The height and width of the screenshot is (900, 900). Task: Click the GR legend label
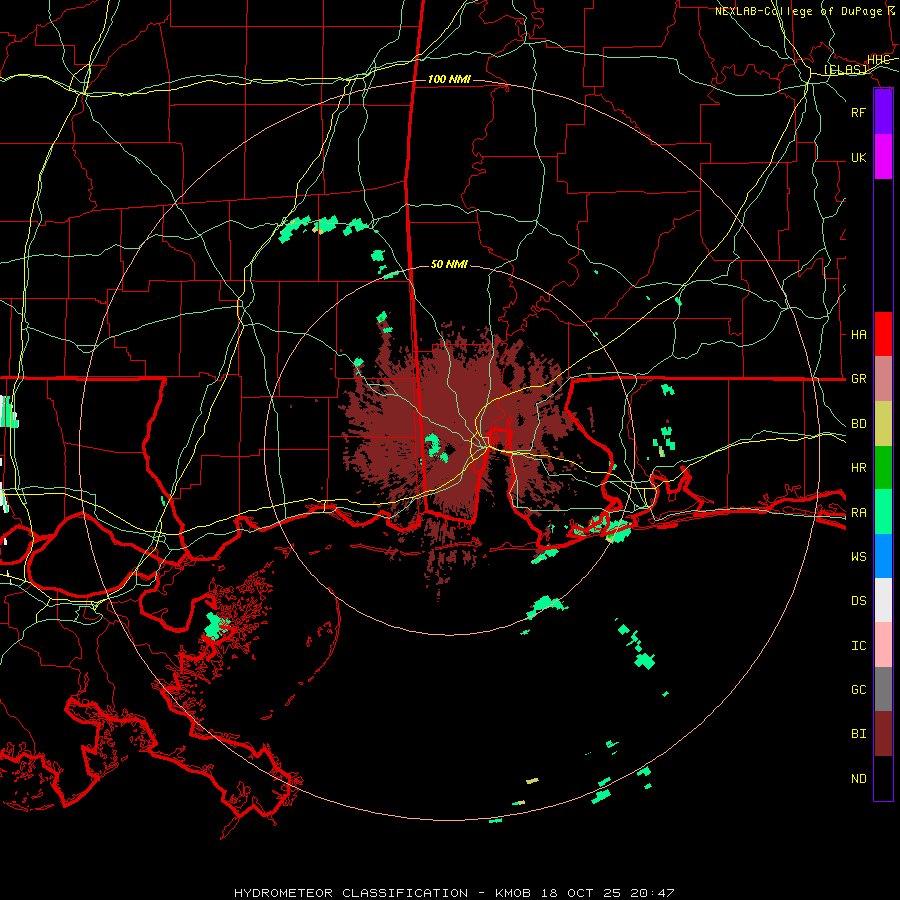click(859, 379)
